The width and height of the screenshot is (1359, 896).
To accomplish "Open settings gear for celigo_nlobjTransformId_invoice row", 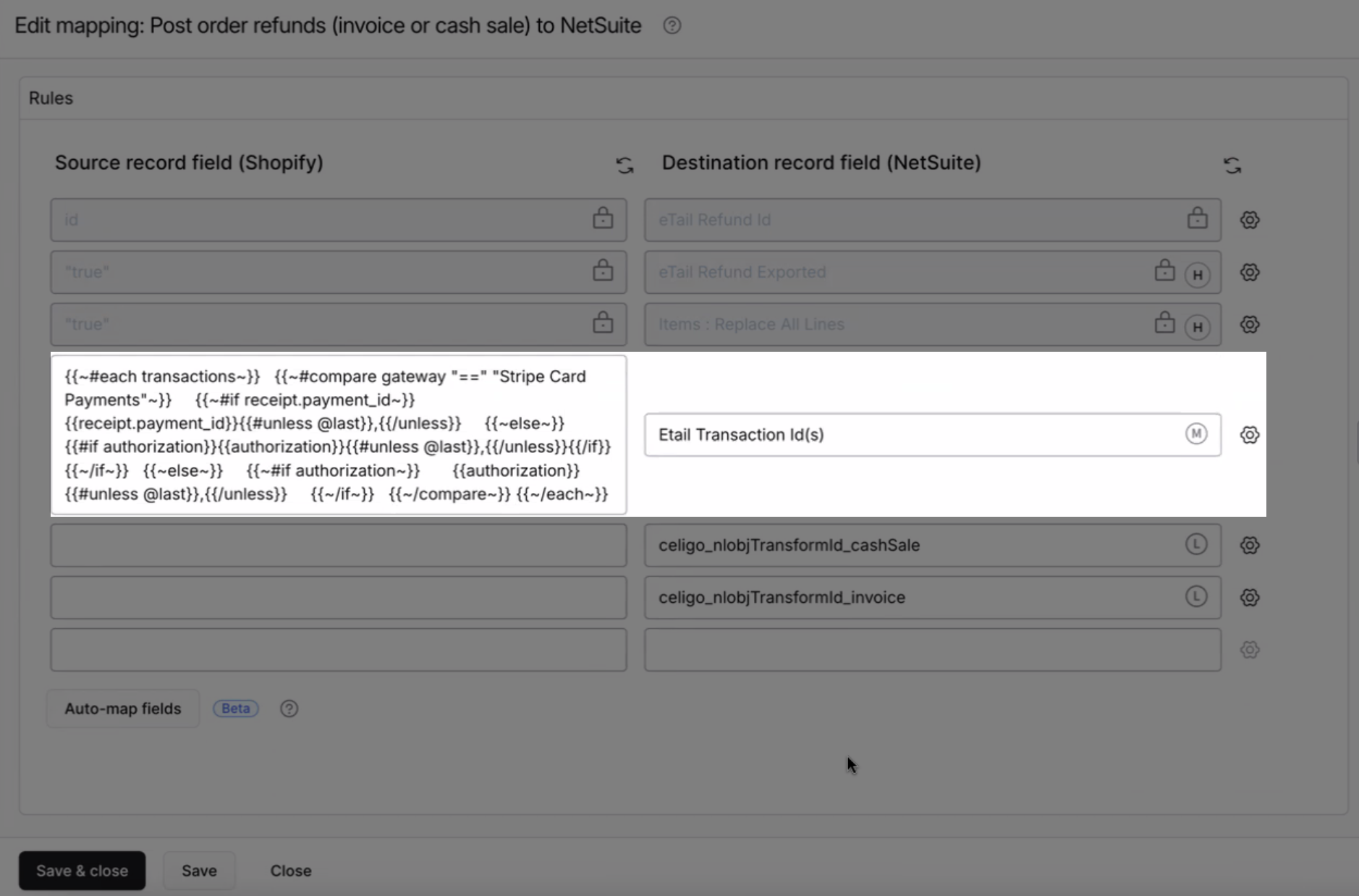I will coord(1250,597).
